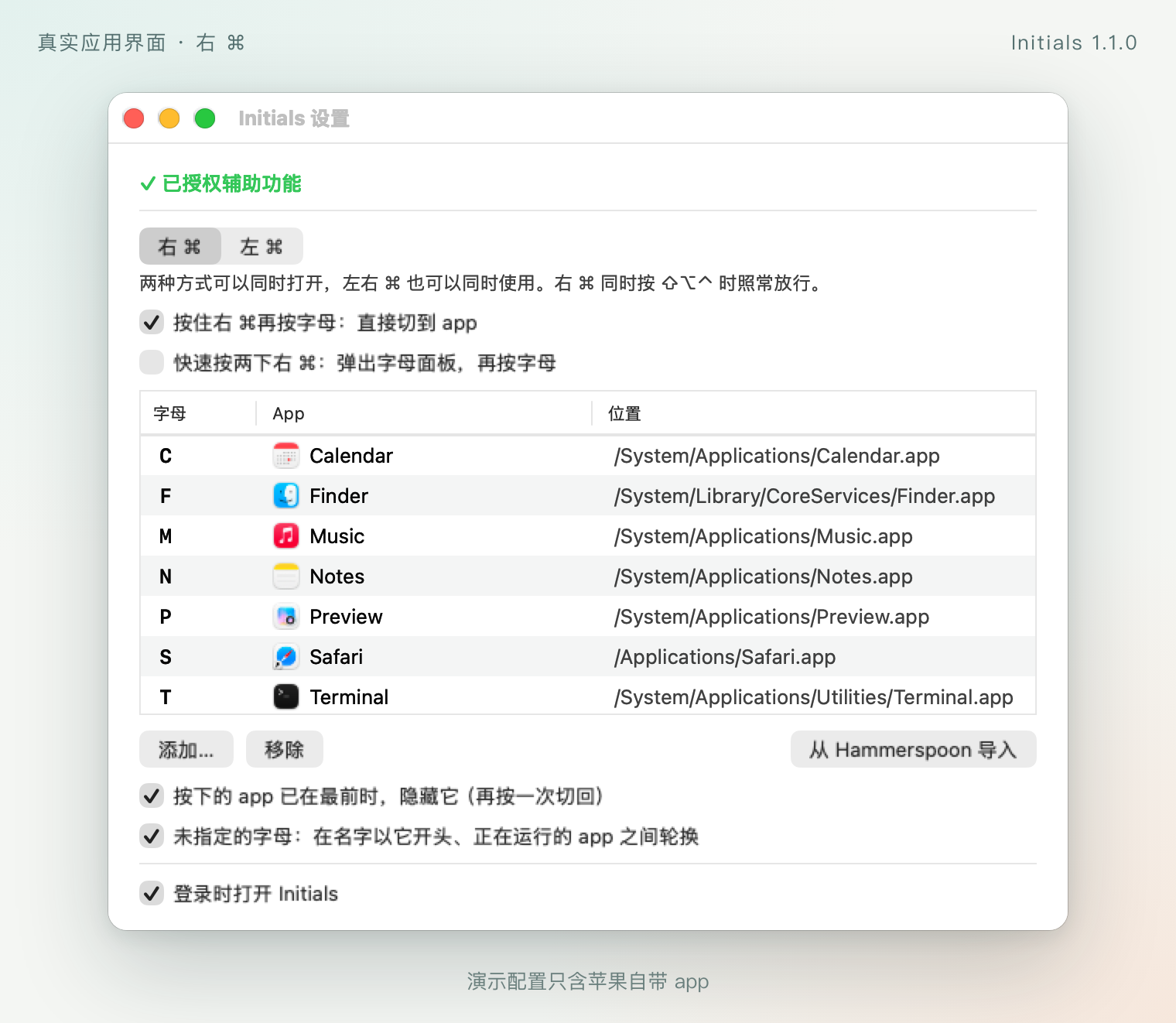Image resolution: width=1176 pixels, height=1023 pixels.
Task: Select the Finder row name
Action: pos(339,496)
